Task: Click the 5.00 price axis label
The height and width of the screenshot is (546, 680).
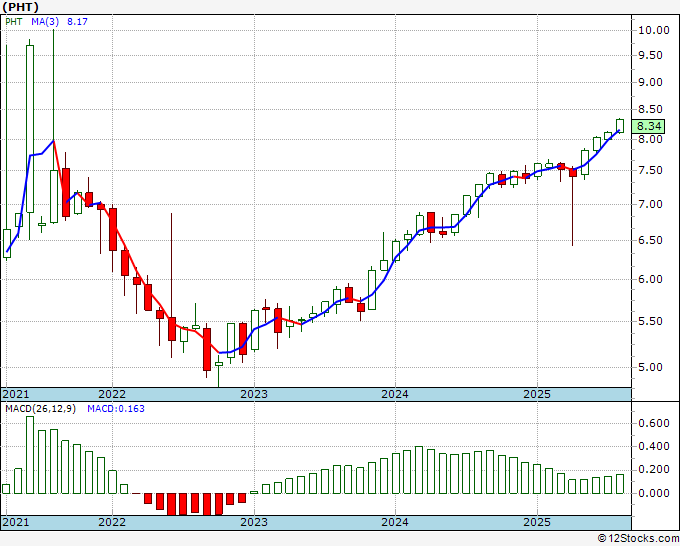Action: tap(650, 367)
